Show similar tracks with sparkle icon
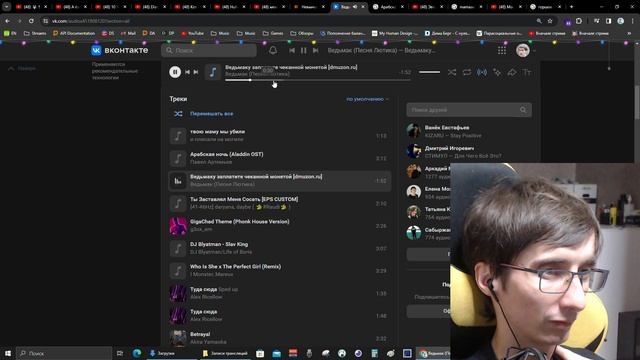Image resolution: width=640 pixels, height=360 pixels. click(497, 72)
